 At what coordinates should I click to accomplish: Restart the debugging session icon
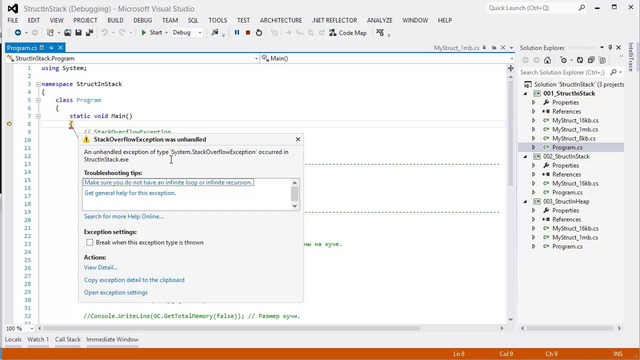click(259, 33)
